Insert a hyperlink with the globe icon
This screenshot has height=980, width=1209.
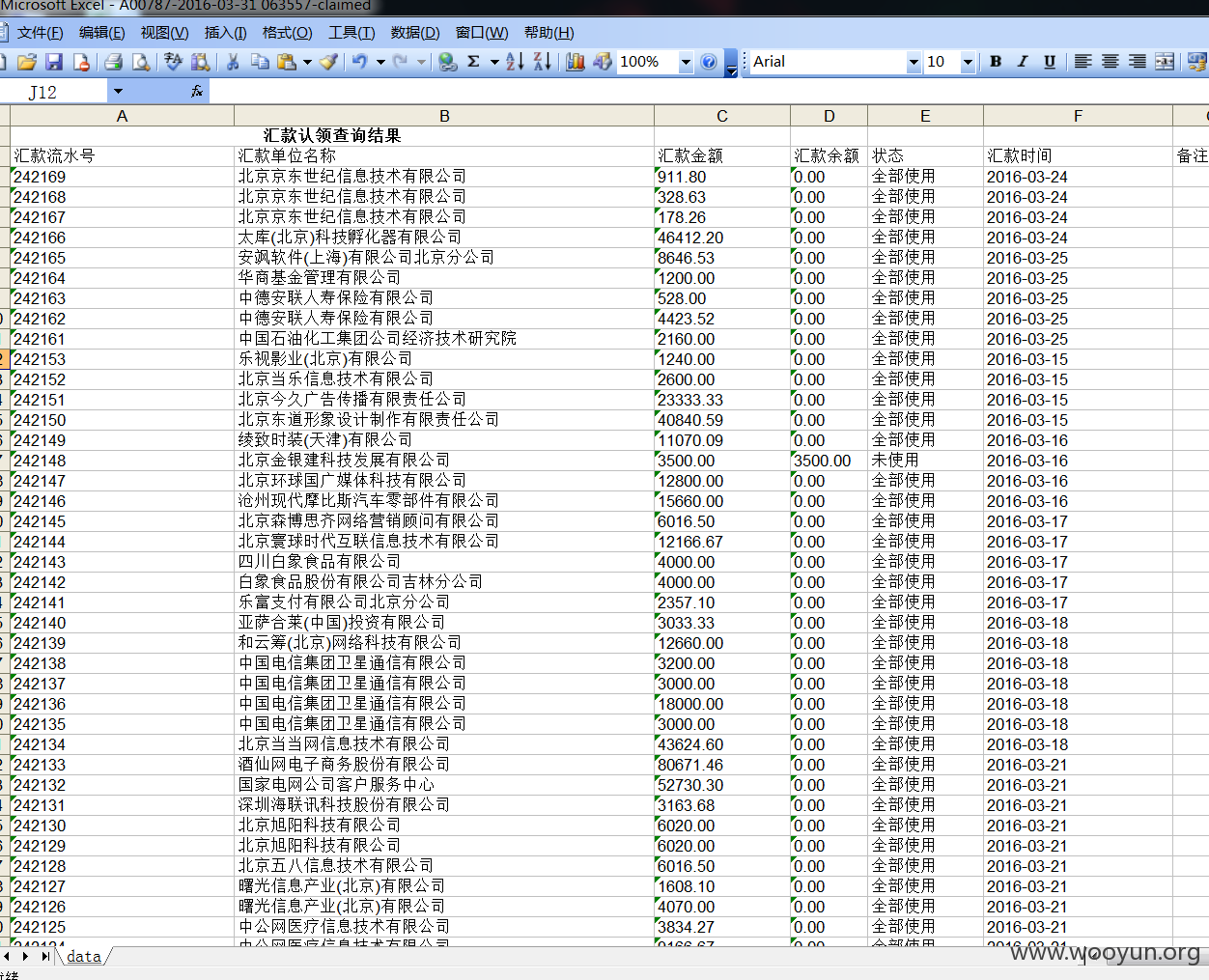(x=447, y=62)
